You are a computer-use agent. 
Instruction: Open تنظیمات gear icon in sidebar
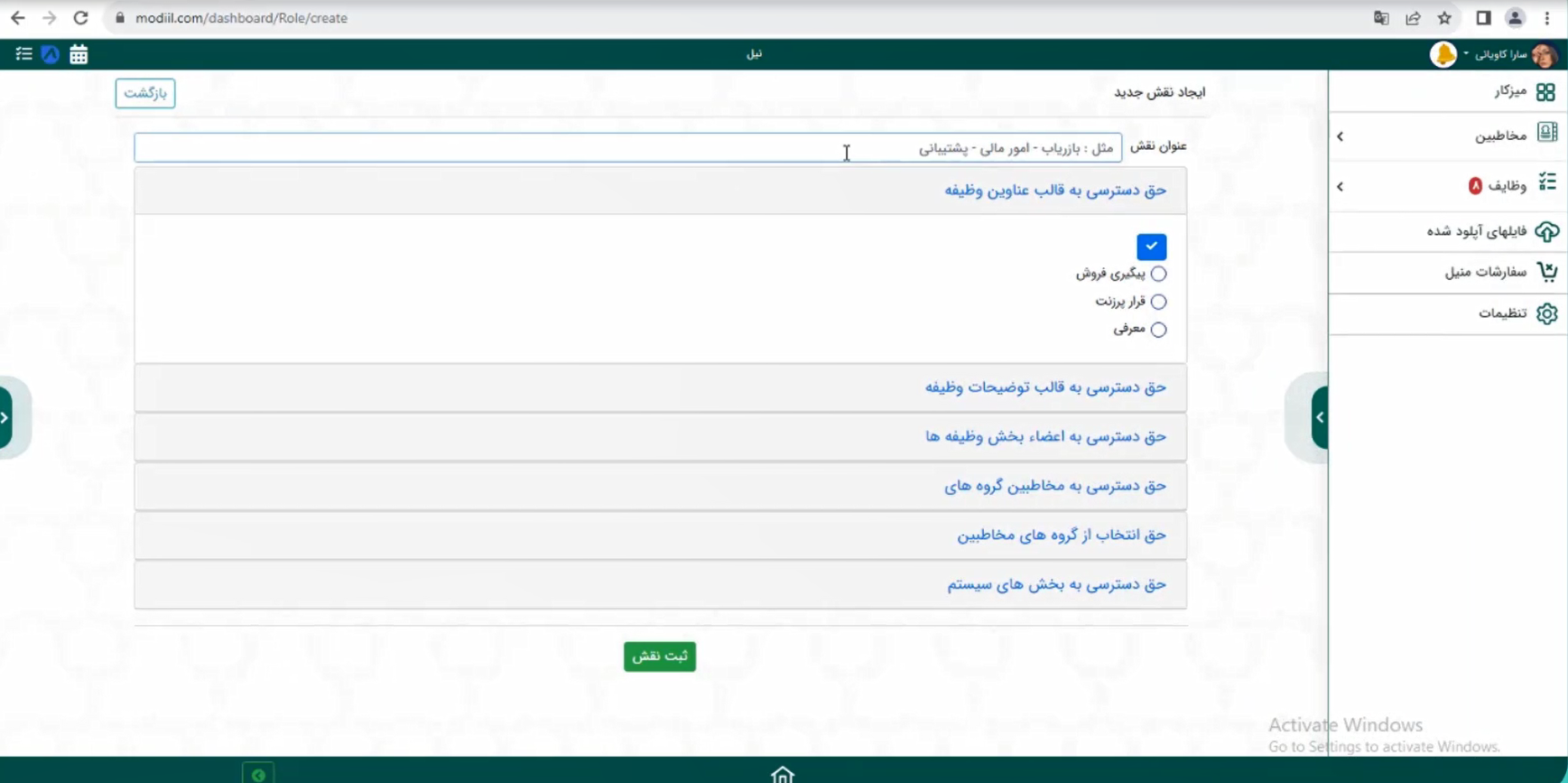point(1546,313)
